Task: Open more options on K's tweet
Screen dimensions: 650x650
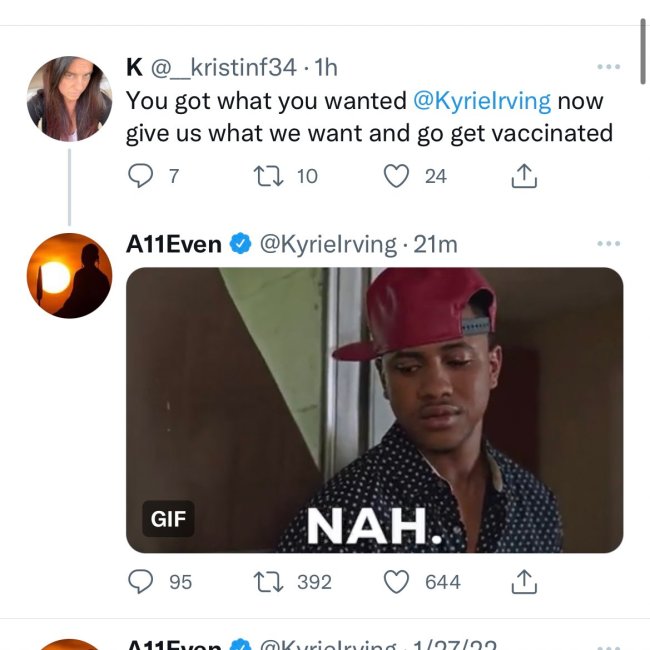Action: [608, 67]
